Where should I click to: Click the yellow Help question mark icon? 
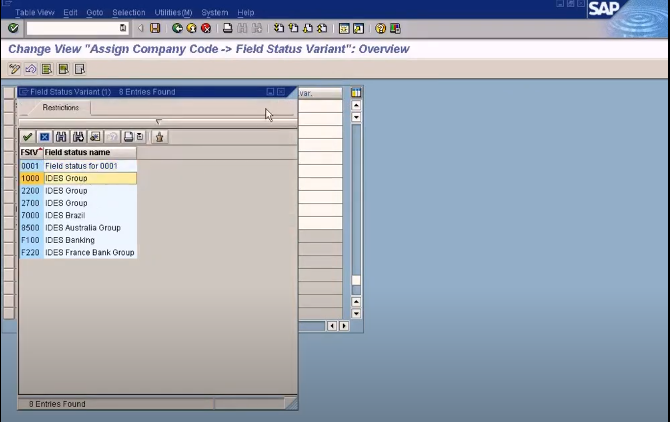(380, 29)
